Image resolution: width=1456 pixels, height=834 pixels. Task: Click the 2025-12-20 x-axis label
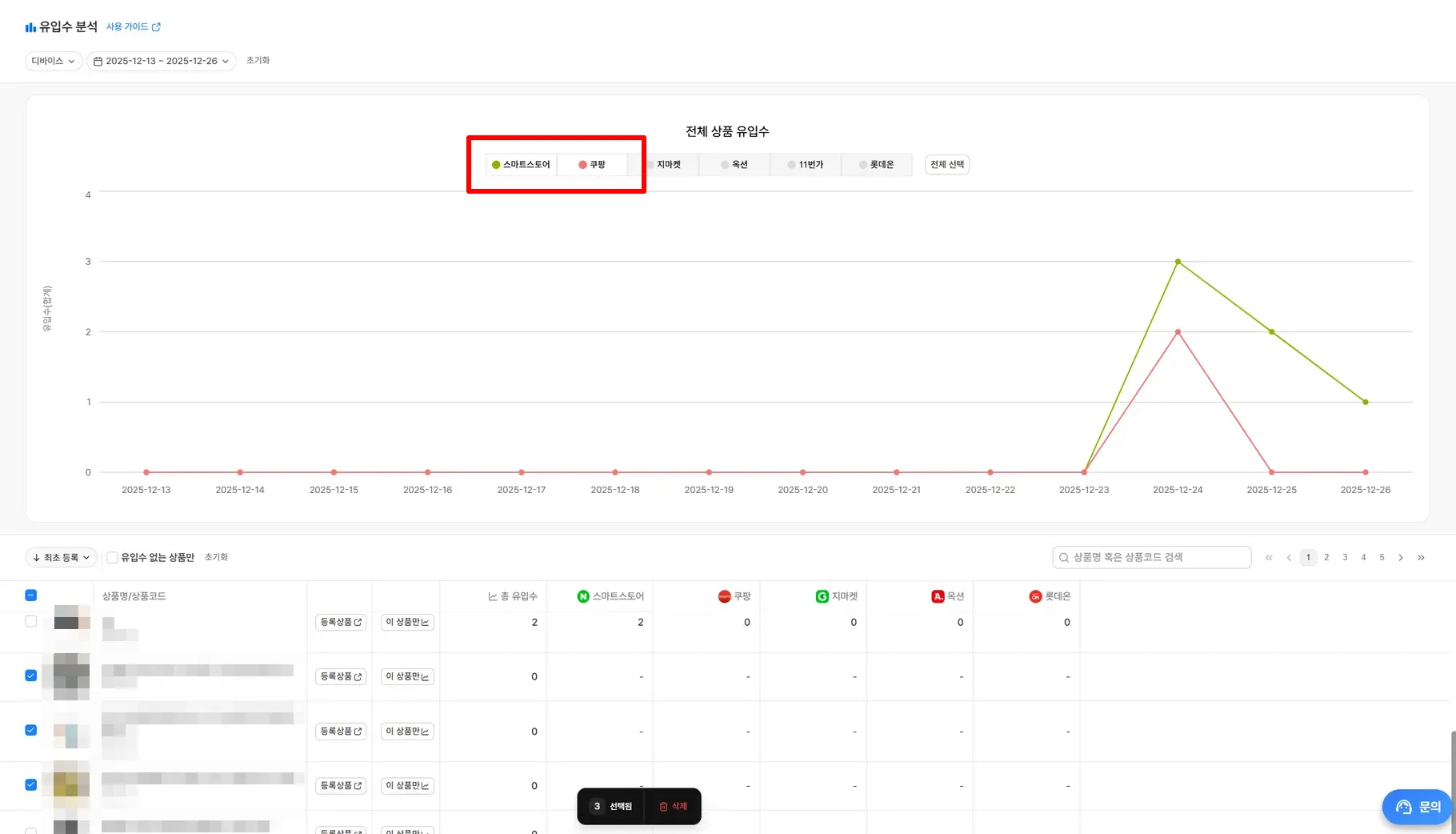(x=802, y=490)
